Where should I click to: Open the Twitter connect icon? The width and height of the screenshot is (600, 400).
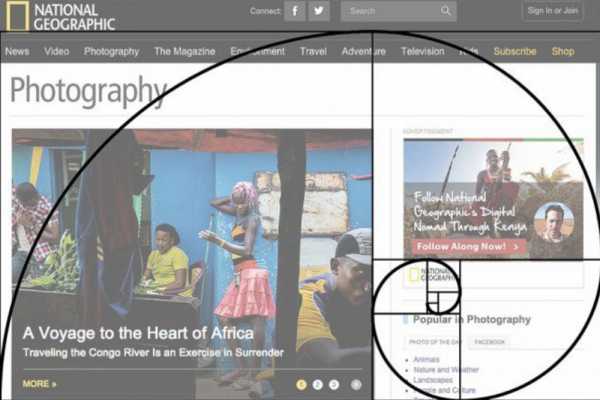point(319,11)
